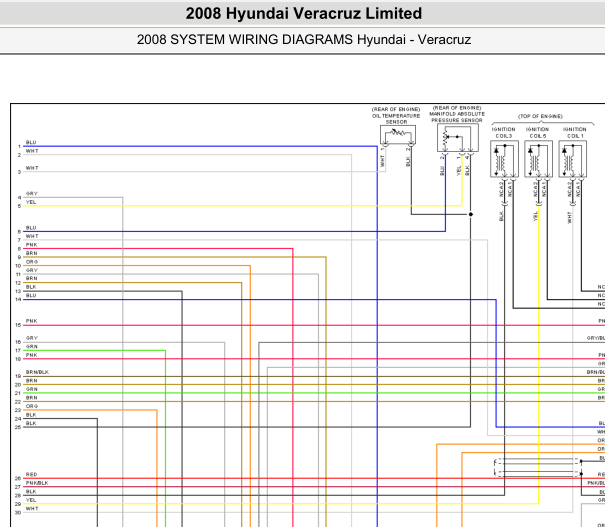
Task: Click the RED label at pin 26
Action: pos(32,474)
